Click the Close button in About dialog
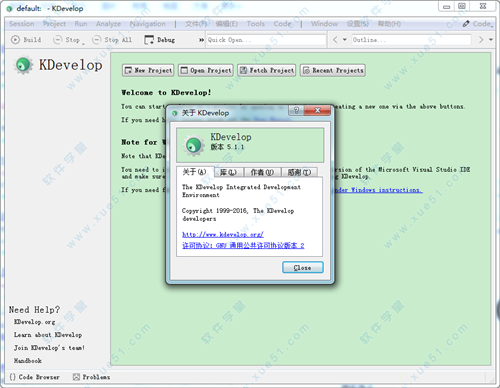 tap(303, 267)
